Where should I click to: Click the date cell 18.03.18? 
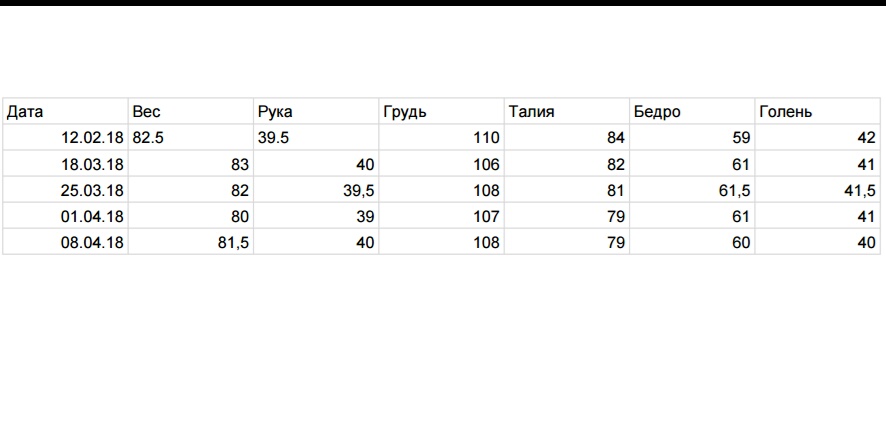point(66,165)
